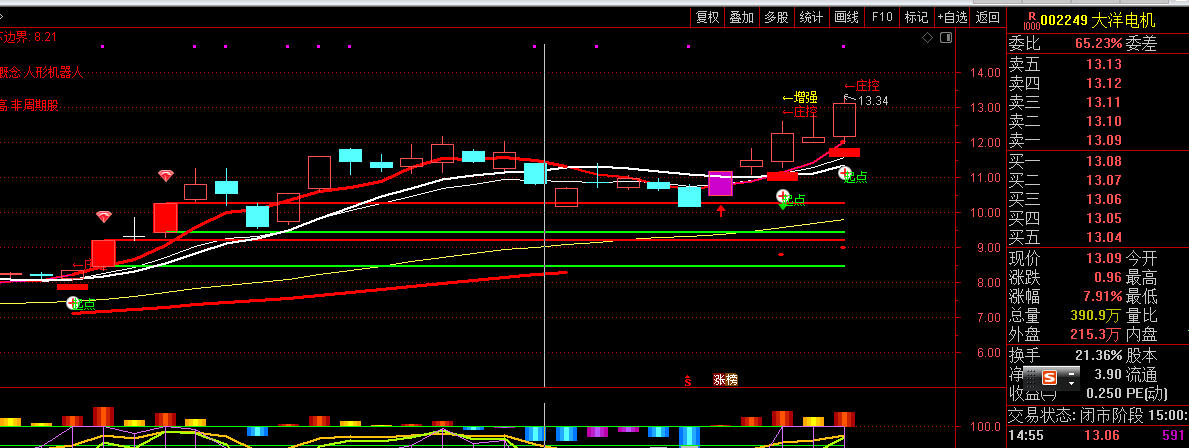
Task: Click the 返回 back button
Action: 987,17
